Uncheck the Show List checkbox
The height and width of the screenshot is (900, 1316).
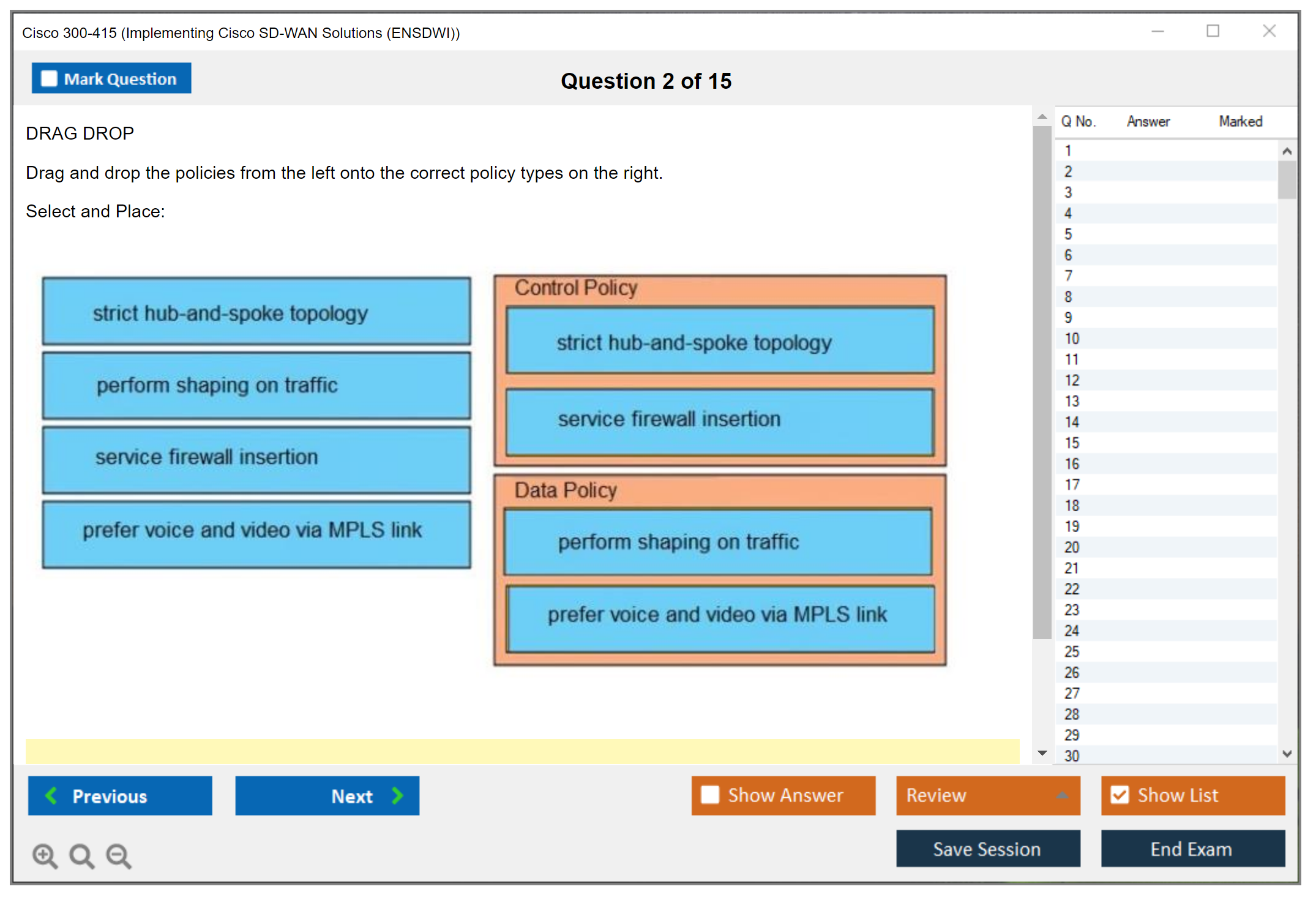click(1120, 795)
